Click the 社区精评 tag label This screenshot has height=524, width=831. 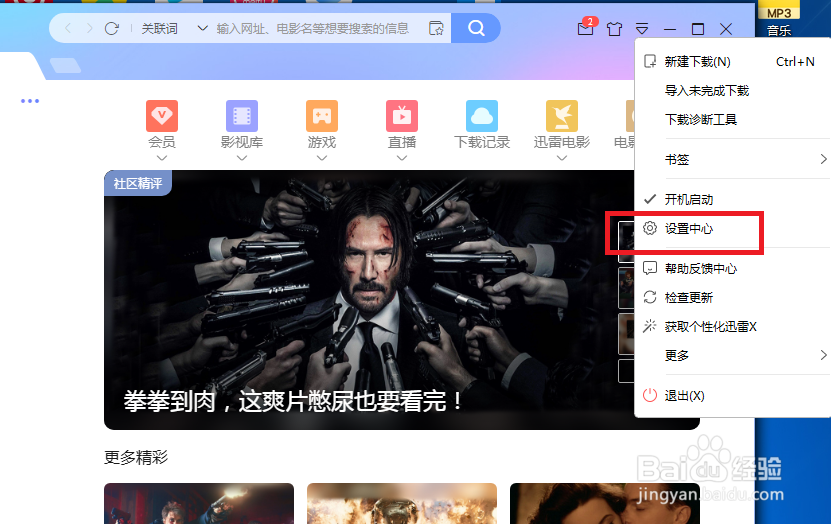138,183
